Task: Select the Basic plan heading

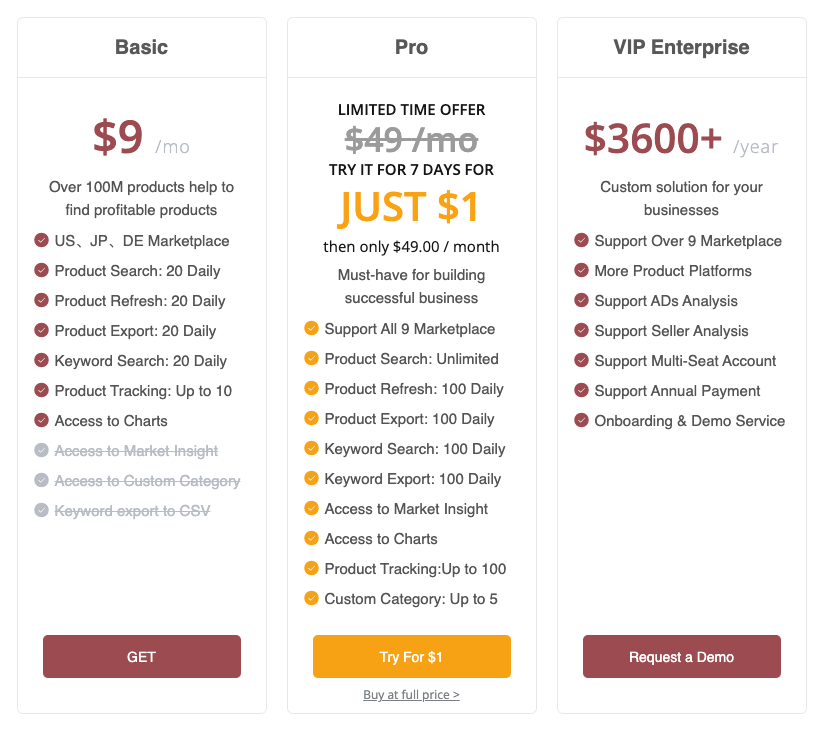Action: coord(141,47)
